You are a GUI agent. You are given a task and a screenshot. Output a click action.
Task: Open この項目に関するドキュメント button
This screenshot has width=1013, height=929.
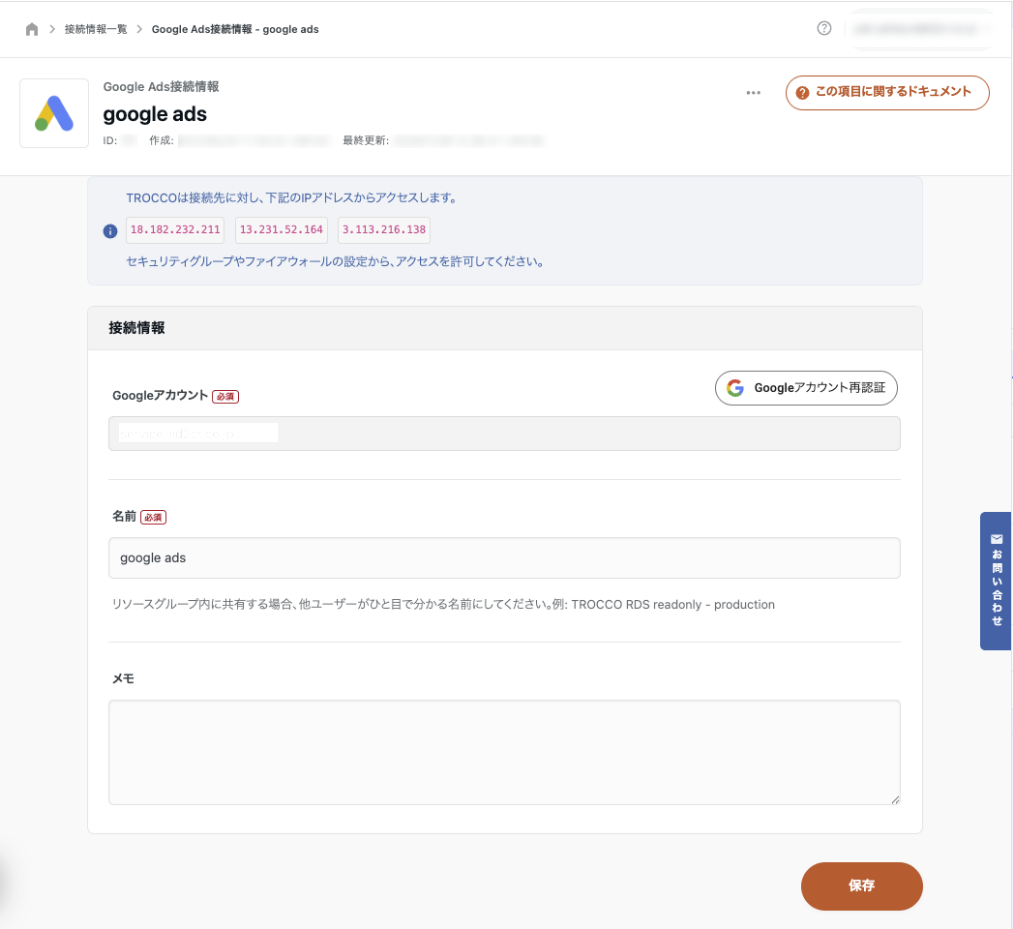click(x=887, y=92)
